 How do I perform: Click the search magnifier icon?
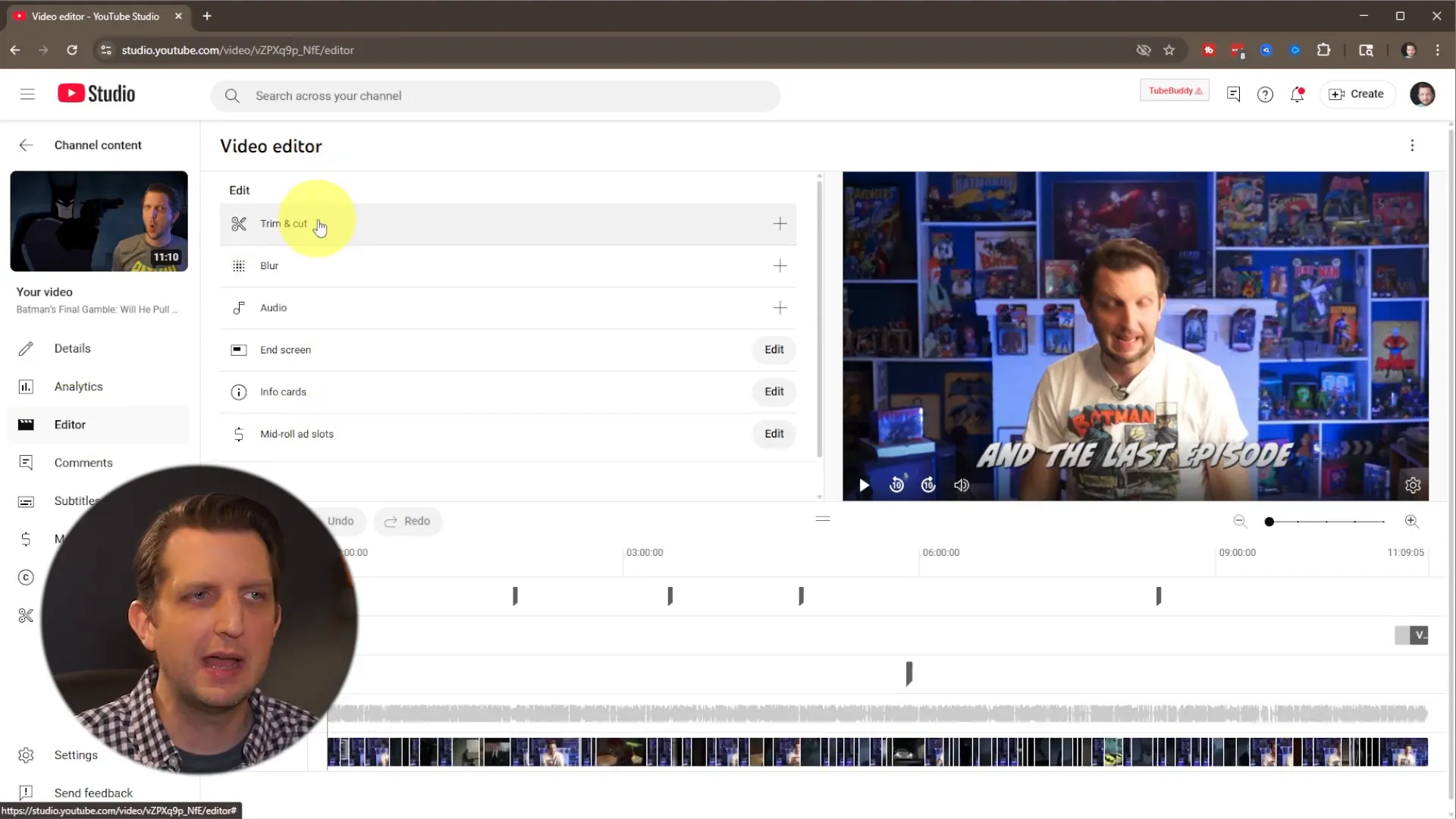232,96
